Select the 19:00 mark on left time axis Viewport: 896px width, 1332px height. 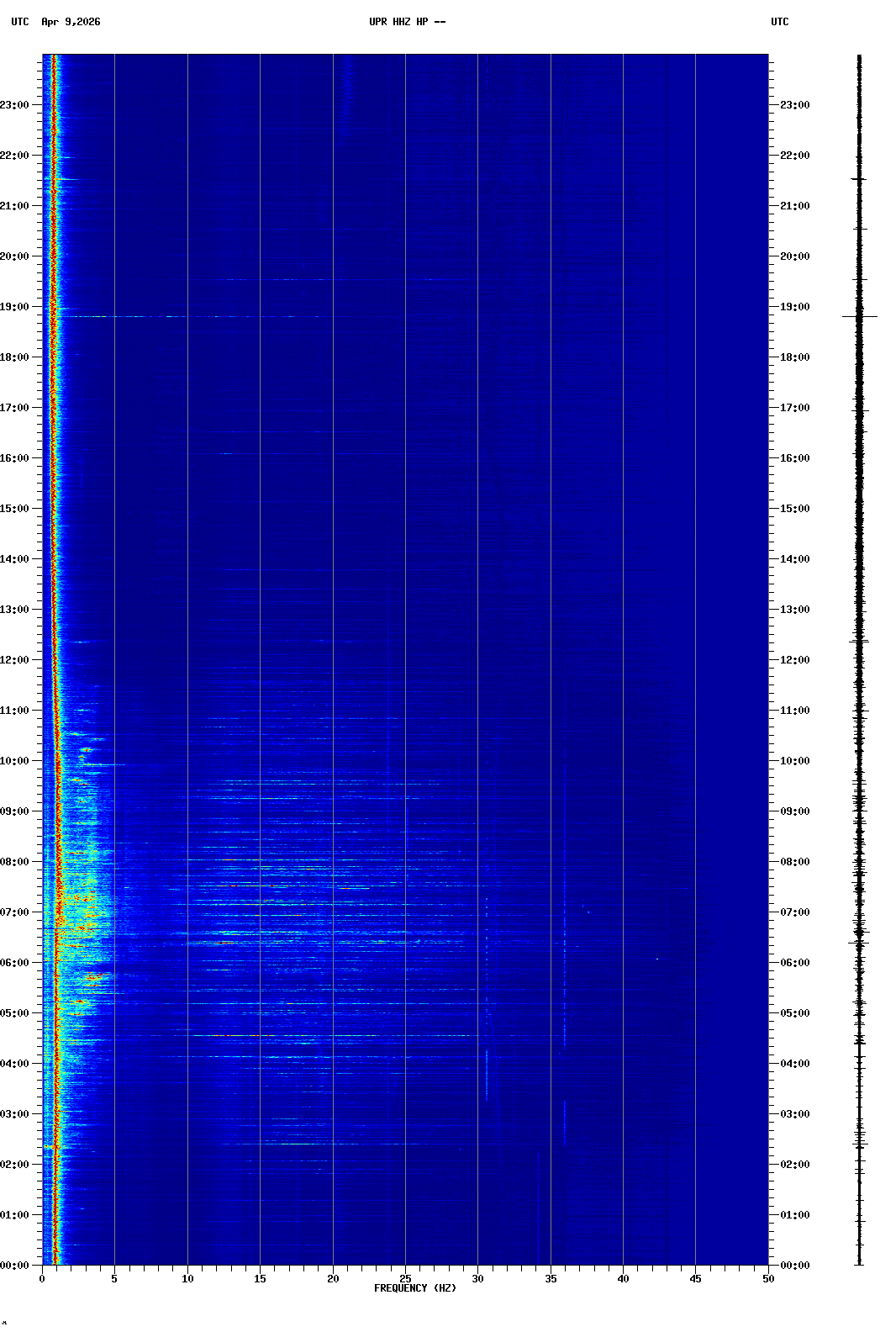coord(15,307)
